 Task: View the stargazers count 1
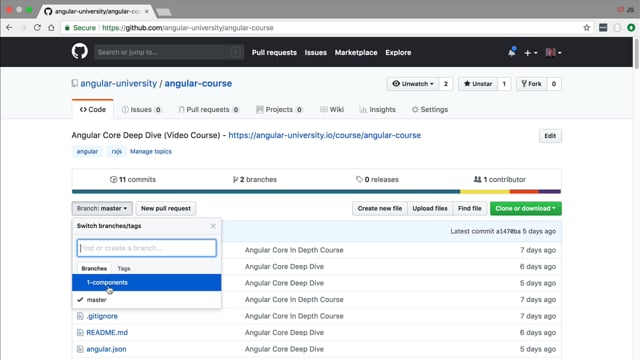pos(504,84)
